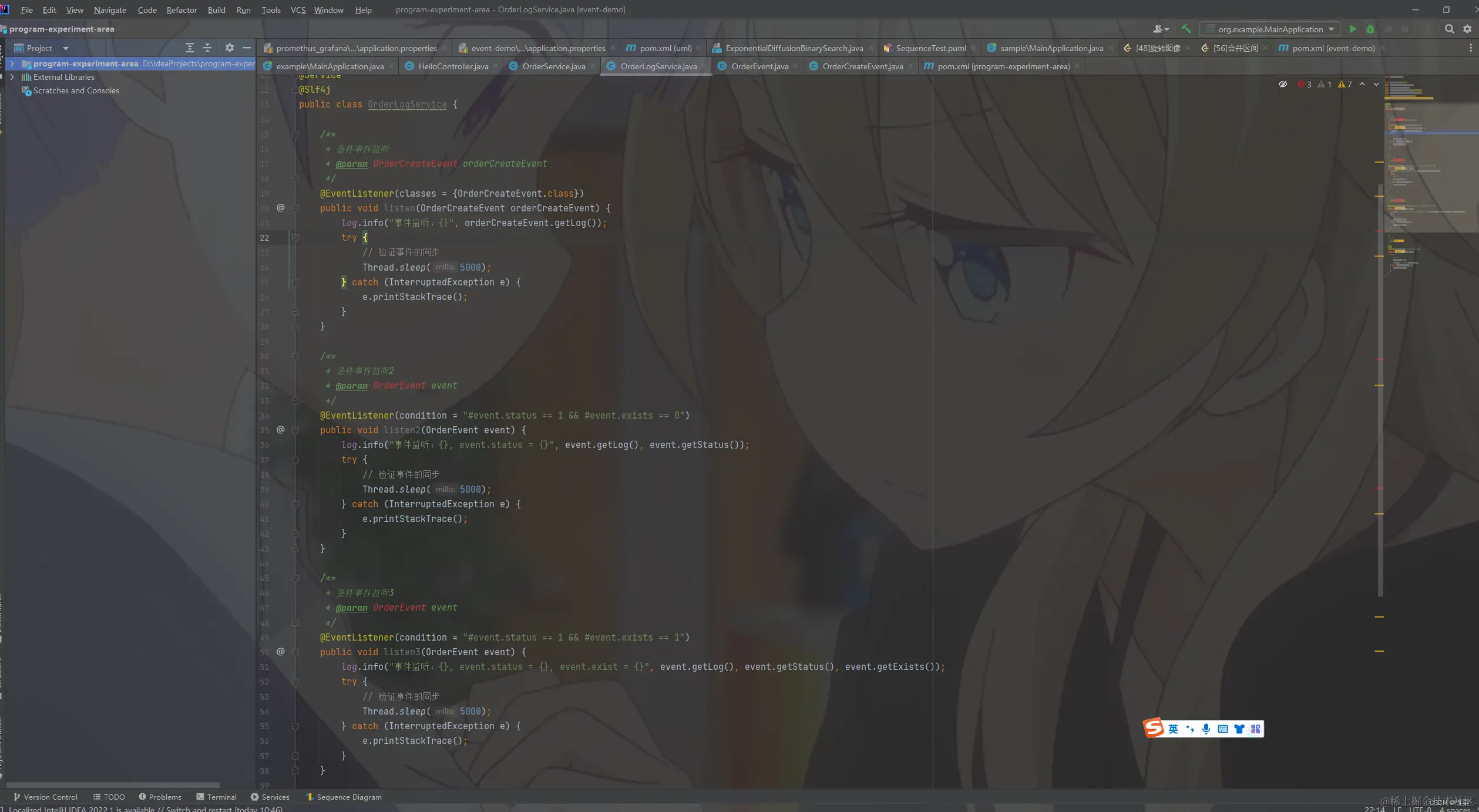1479x812 pixels.
Task: Toggle fold for listen2 method at line 35
Action: coord(295,430)
